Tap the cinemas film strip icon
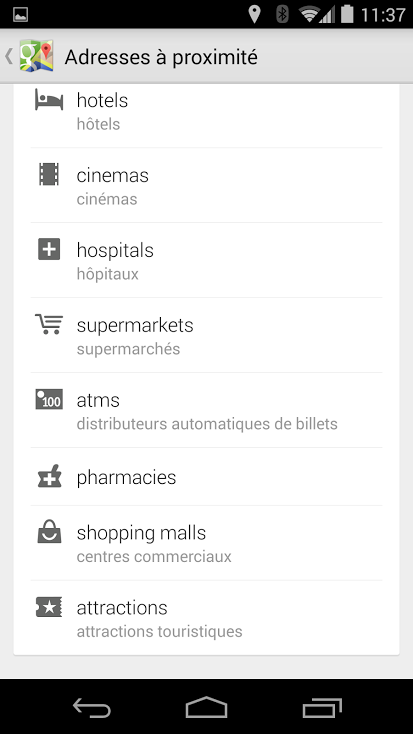The height and width of the screenshot is (734, 413). pyautogui.click(x=49, y=174)
